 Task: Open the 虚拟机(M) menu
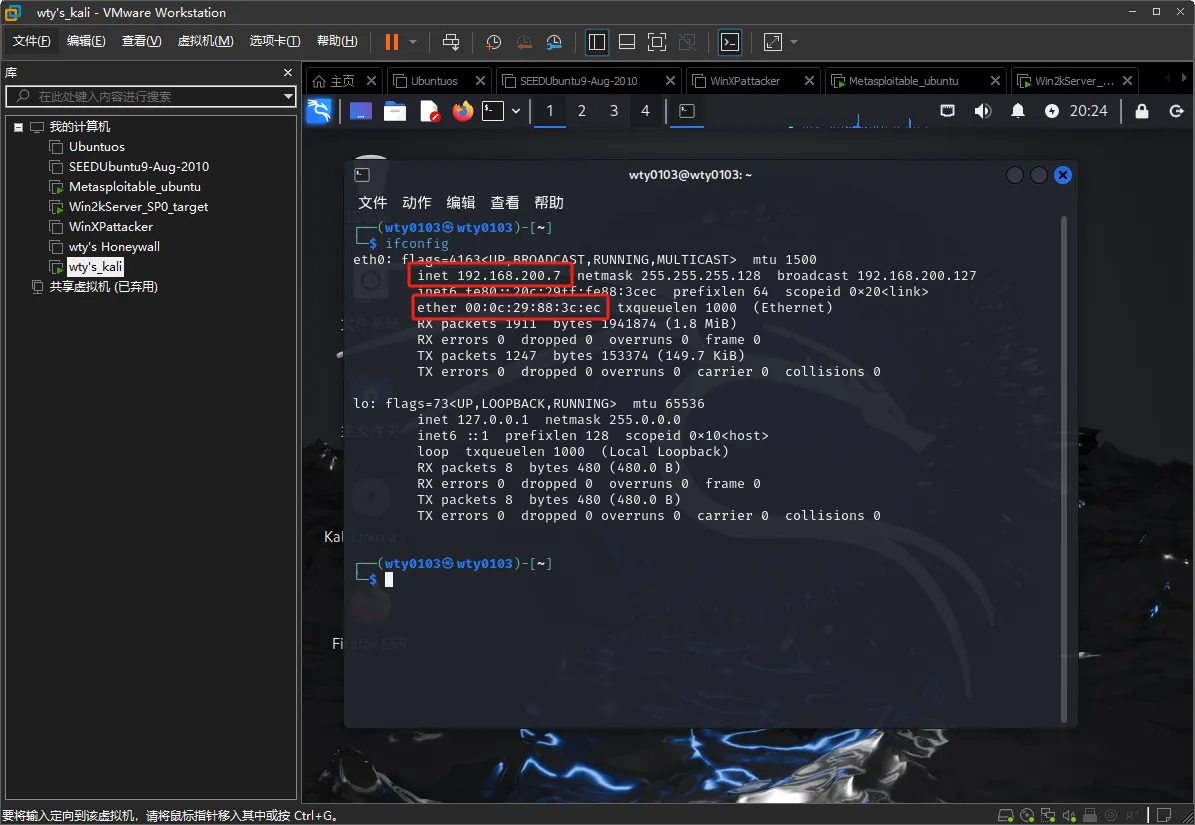coord(205,41)
